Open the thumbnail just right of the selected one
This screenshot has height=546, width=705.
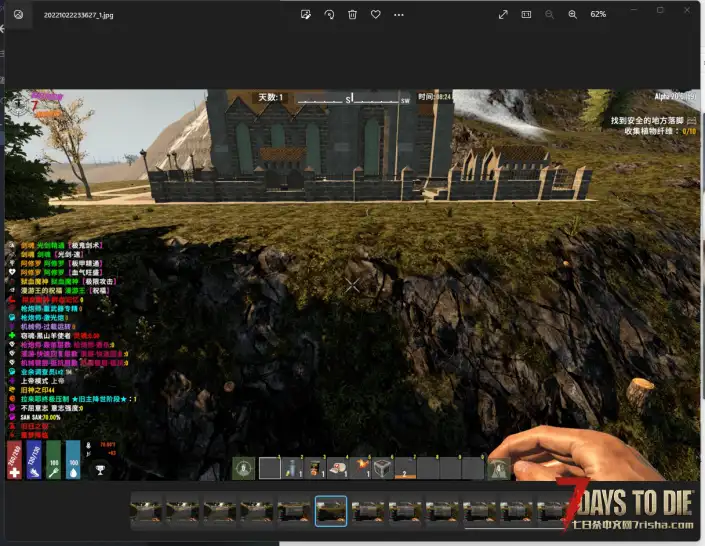click(x=368, y=511)
